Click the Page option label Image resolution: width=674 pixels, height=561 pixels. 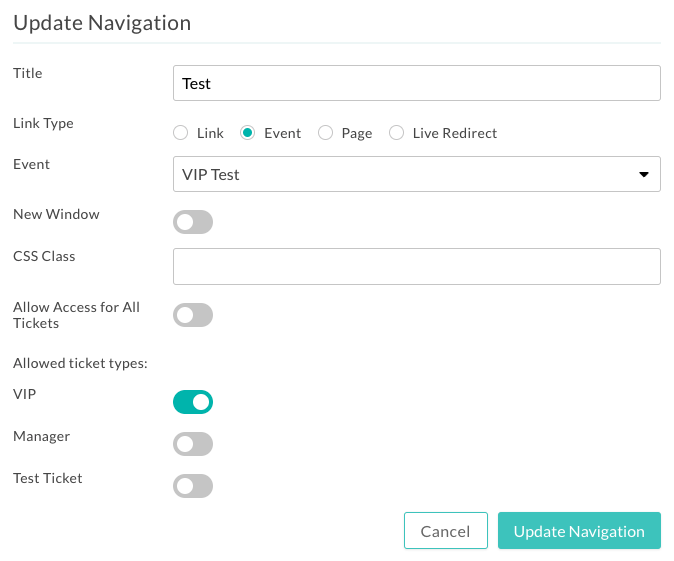357,134
